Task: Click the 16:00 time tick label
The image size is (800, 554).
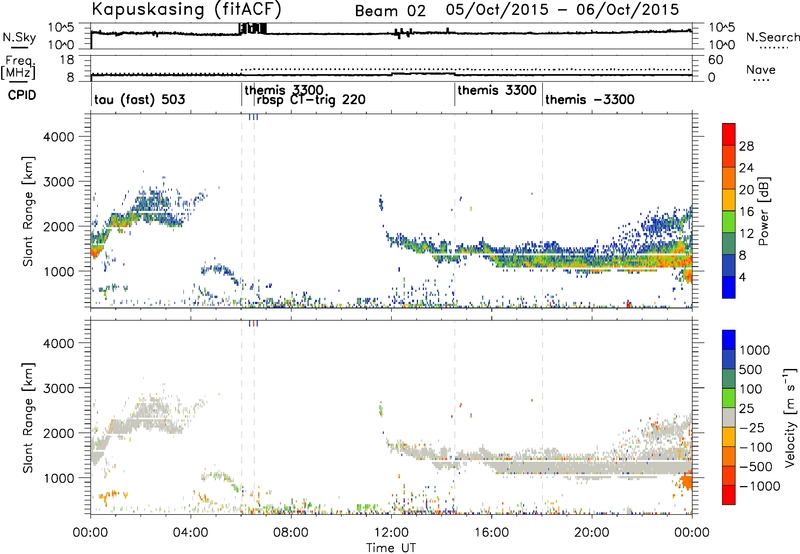Action: (x=491, y=533)
